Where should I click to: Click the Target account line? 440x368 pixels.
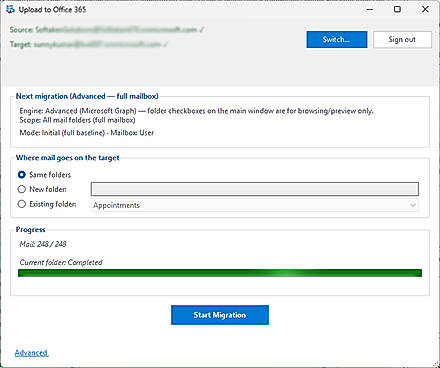88,44
